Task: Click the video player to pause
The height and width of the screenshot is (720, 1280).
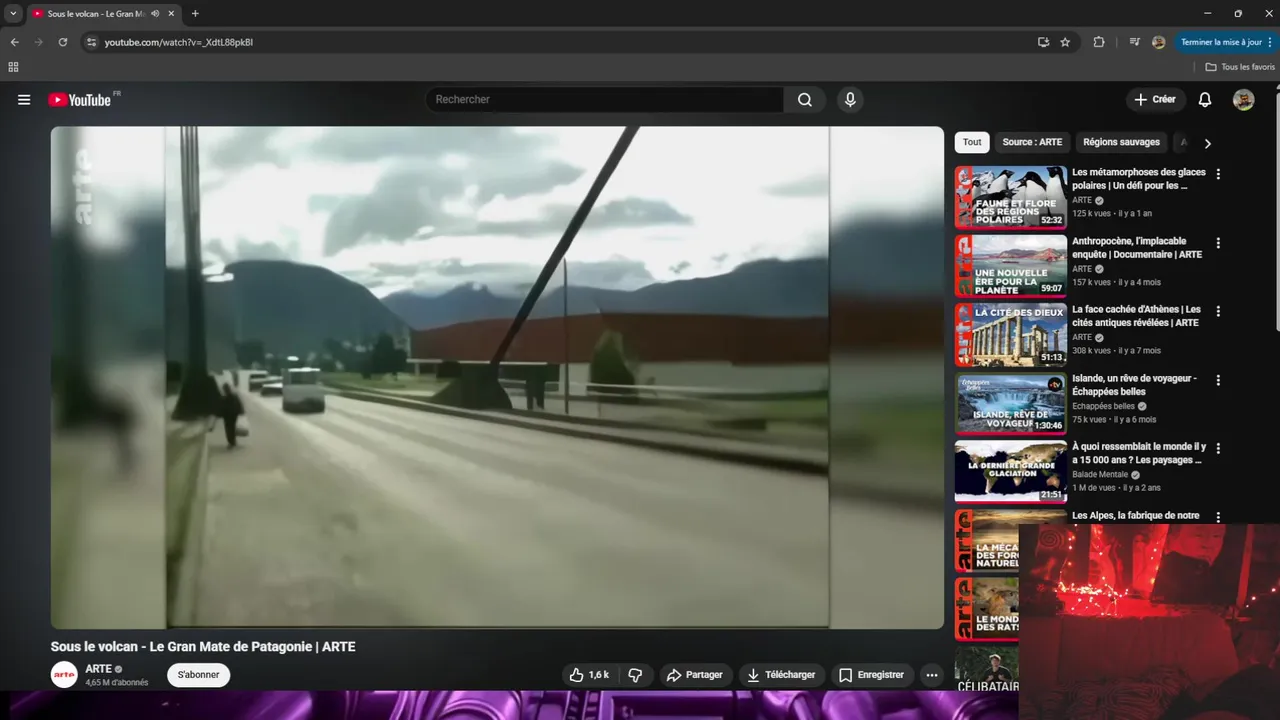Action: click(x=497, y=377)
